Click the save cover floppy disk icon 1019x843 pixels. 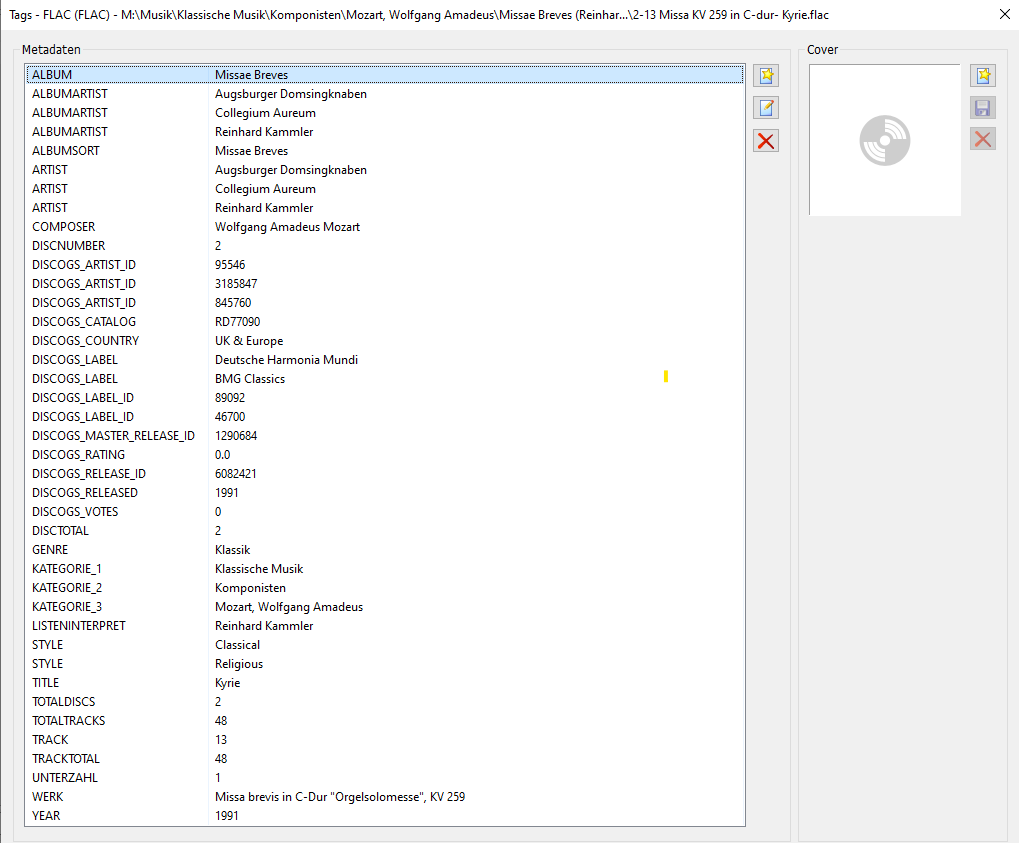983,108
